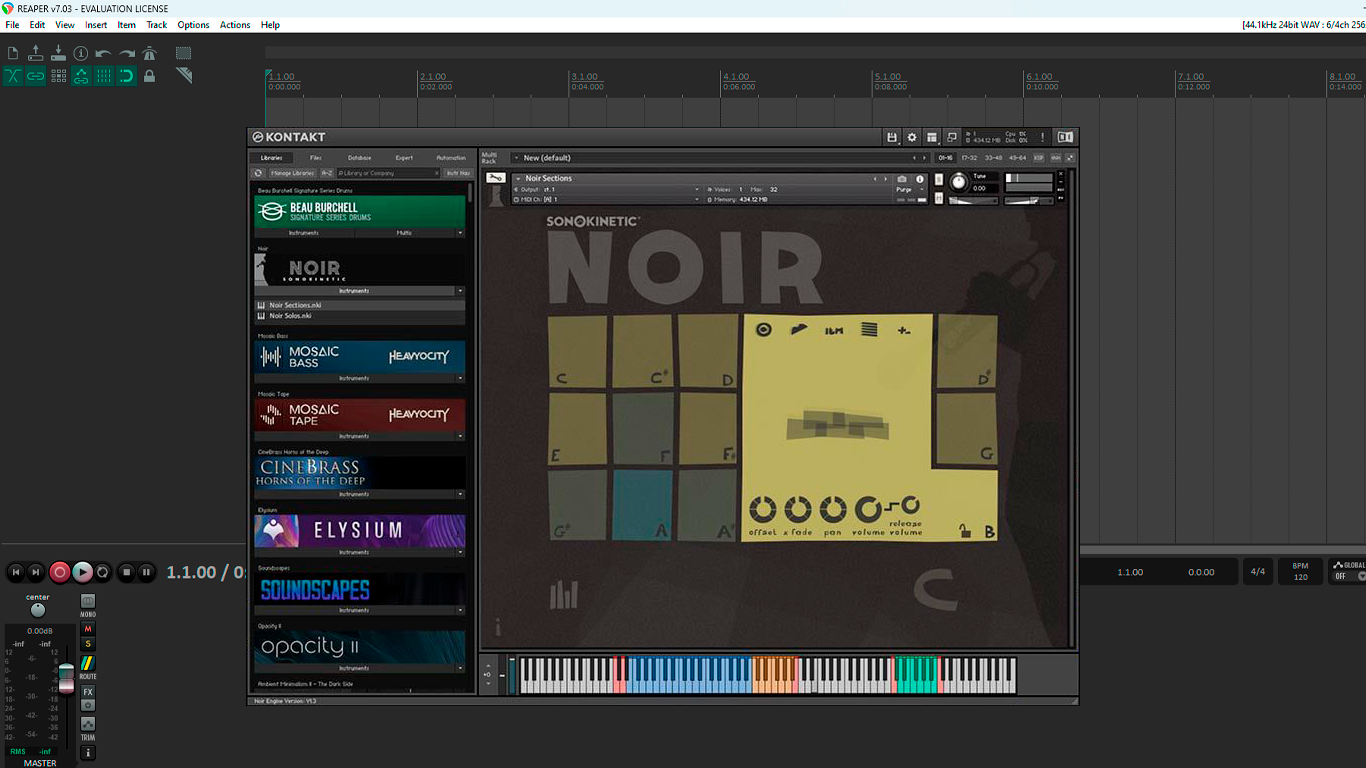Screen dimensions: 1366x768
Task: Toggle REAPER's metronome icon
Action: tap(150, 53)
